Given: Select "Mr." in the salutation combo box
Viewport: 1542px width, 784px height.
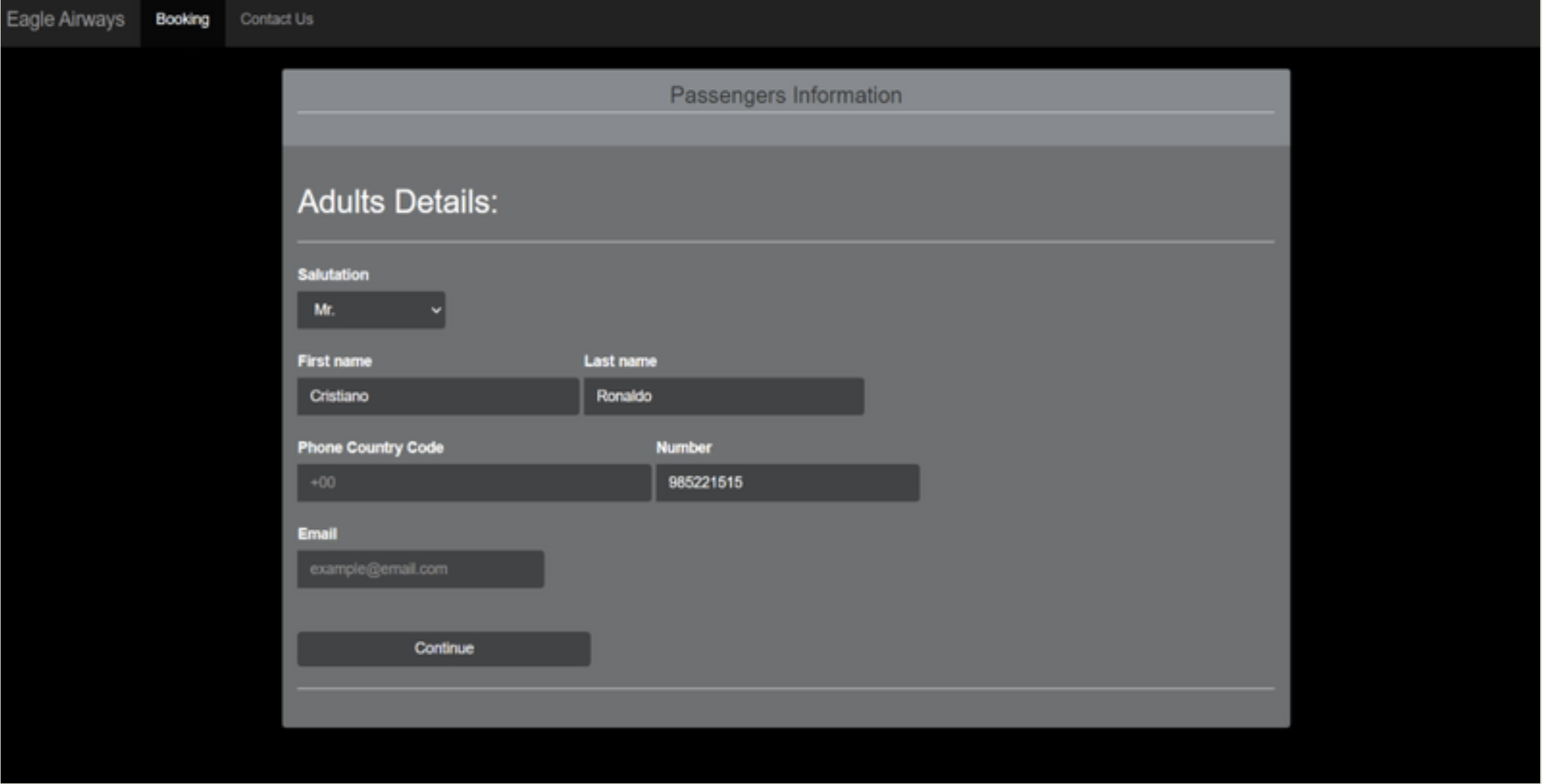Looking at the screenshot, I should coord(370,310).
